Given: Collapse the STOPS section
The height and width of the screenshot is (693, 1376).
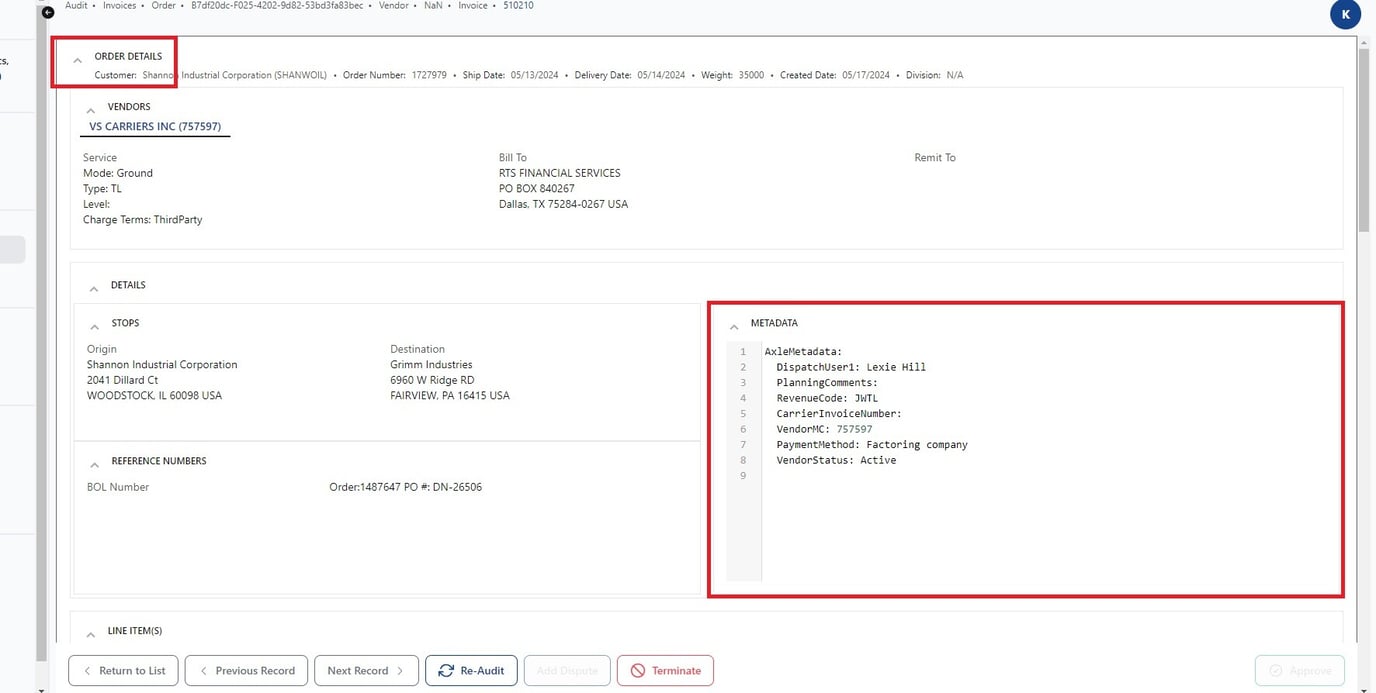Looking at the screenshot, I should click(x=95, y=324).
